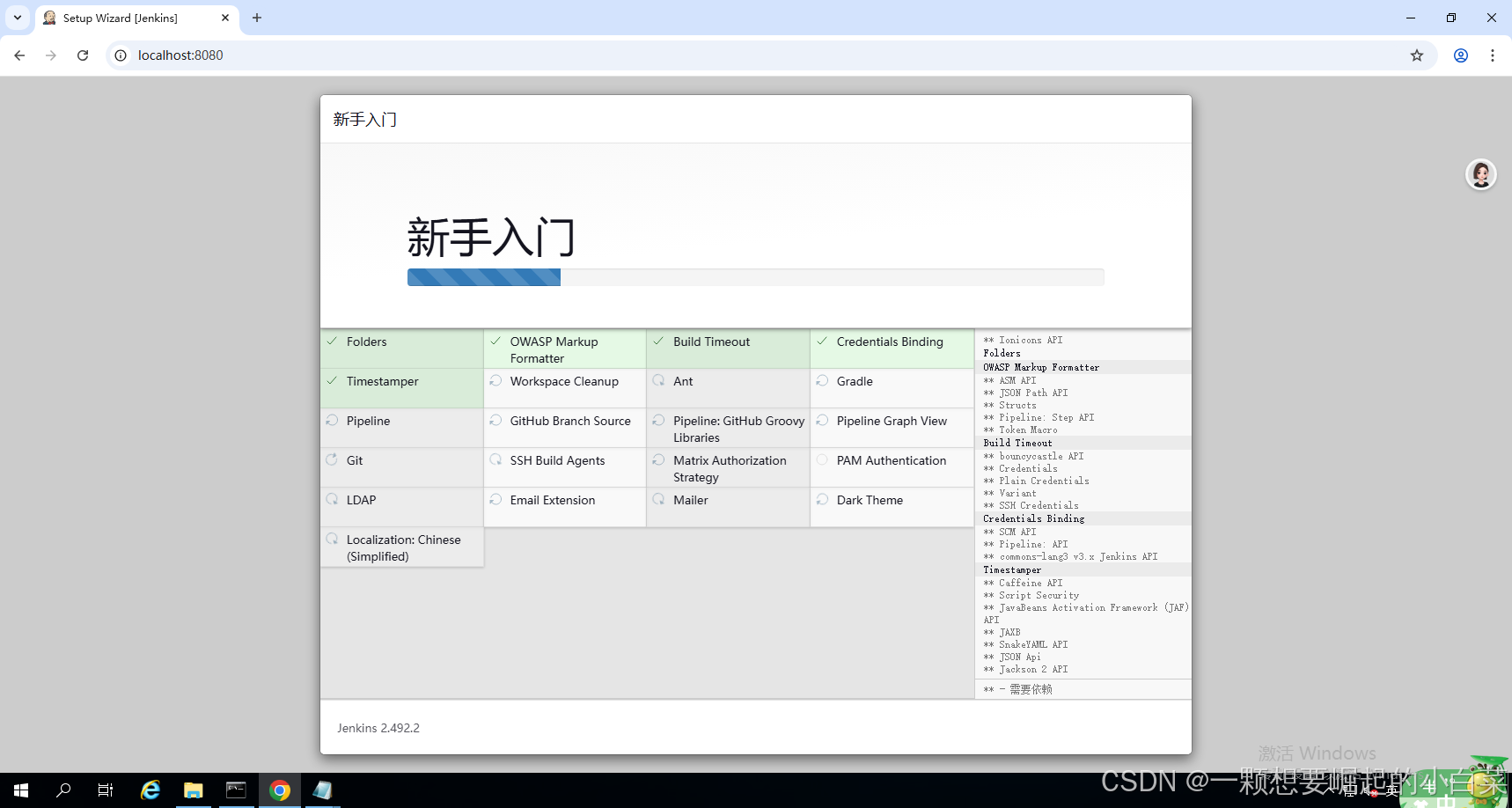Click the spinner icon beside LDAP
The height and width of the screenshot is (808, 1512).
point(332,499)
